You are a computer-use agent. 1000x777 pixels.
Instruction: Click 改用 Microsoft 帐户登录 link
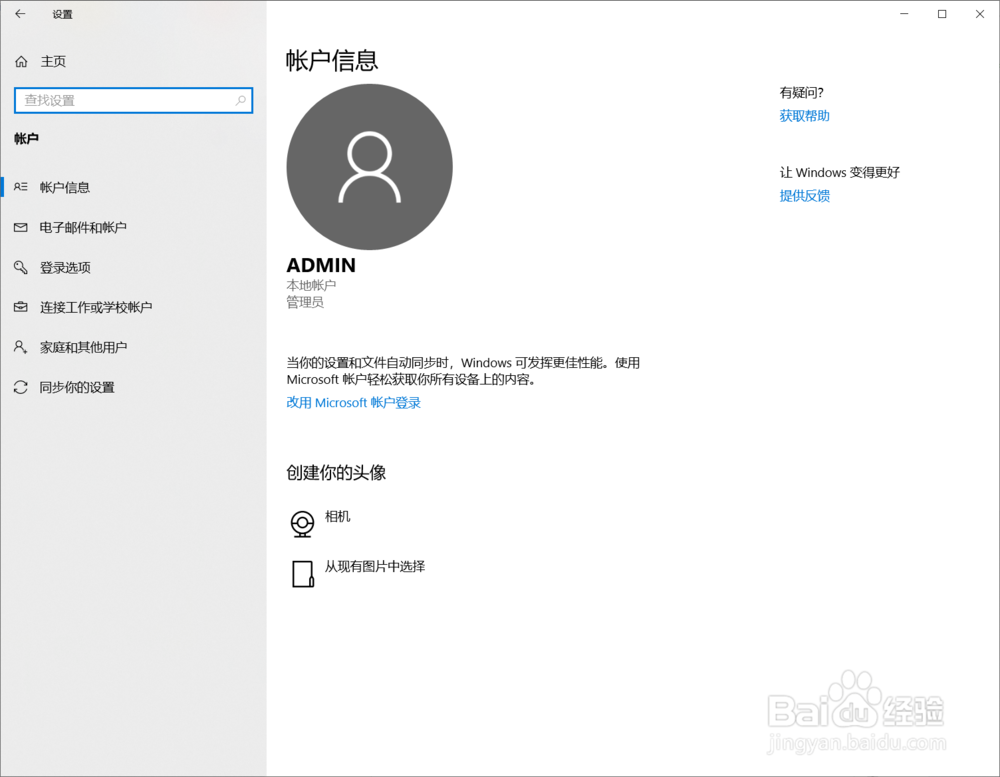(353, 403)
